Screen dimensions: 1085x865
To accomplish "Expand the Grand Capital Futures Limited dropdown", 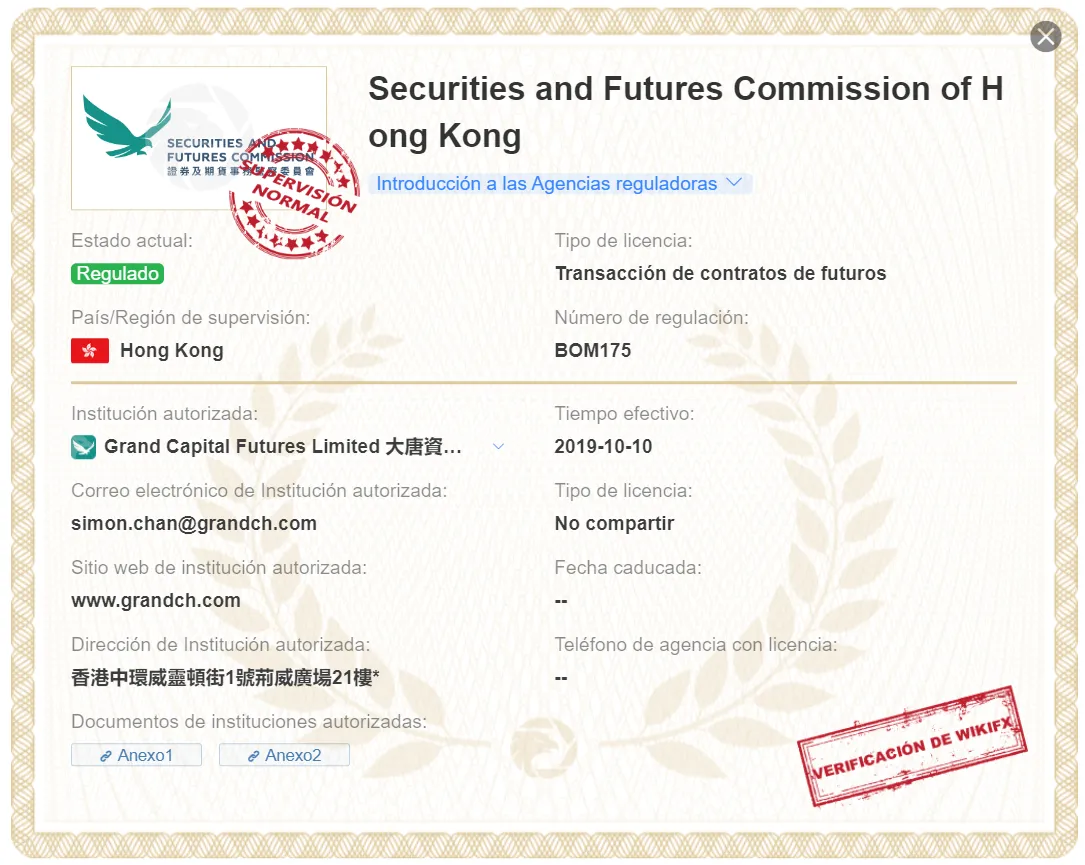I will point(498,446).
